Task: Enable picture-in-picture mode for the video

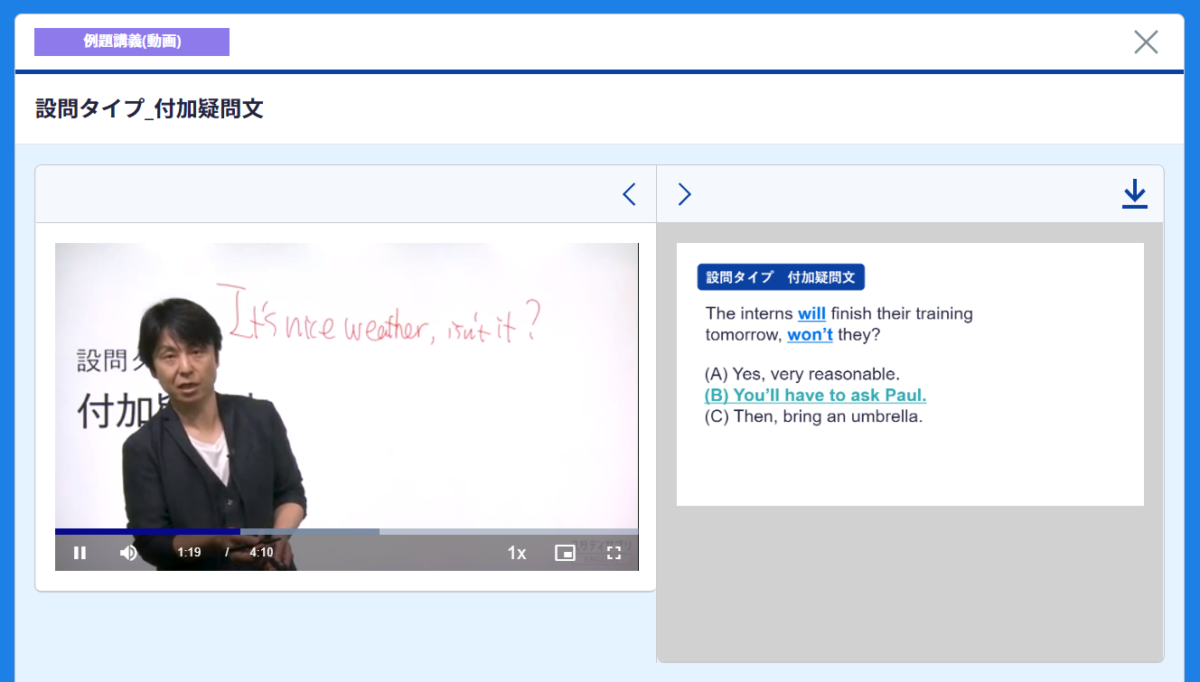Action: [565, 553]
